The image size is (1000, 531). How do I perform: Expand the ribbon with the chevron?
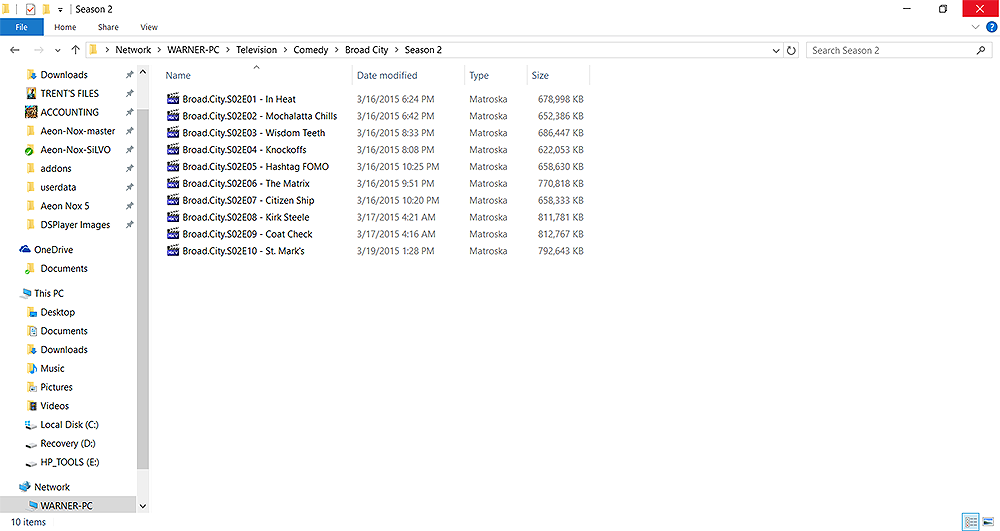point(975,27)
